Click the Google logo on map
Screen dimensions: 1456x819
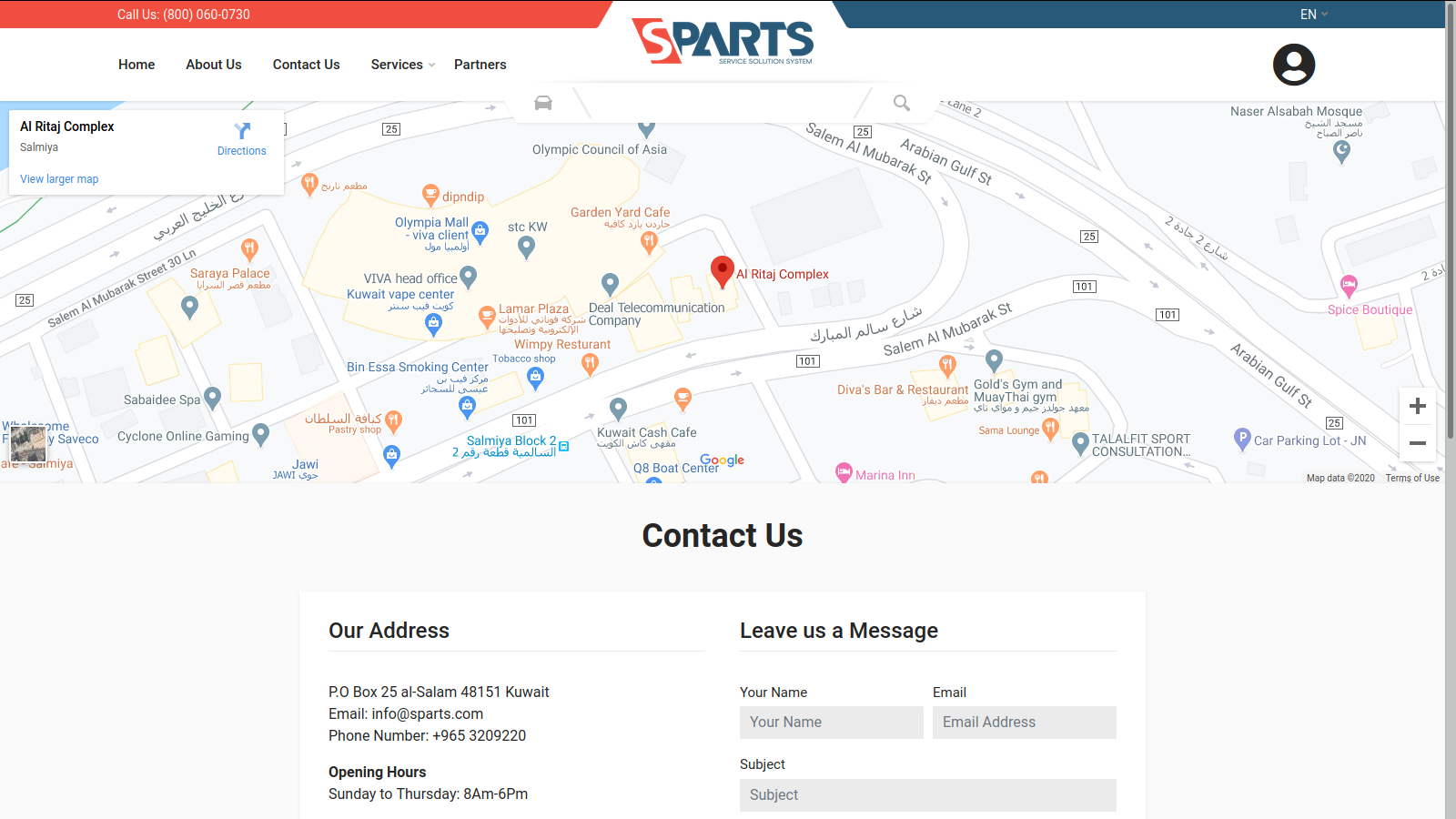[x=722, y=460]
